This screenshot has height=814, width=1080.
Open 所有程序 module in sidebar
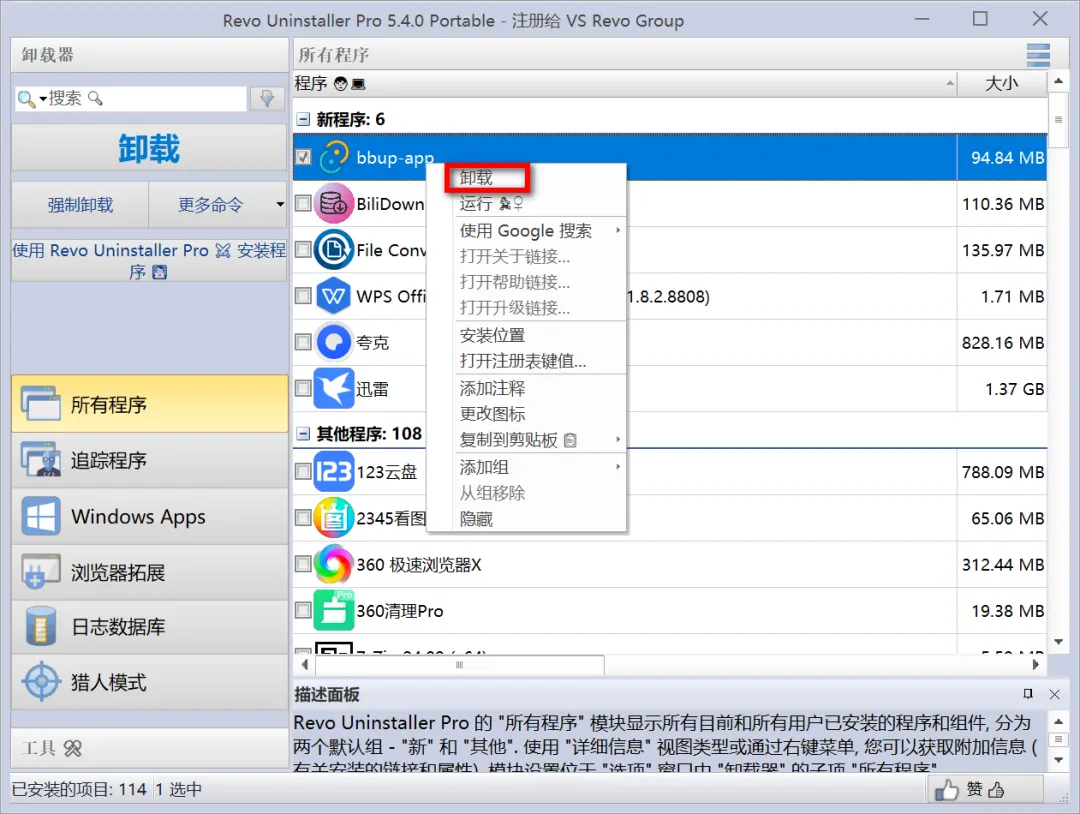click(149, 404)
